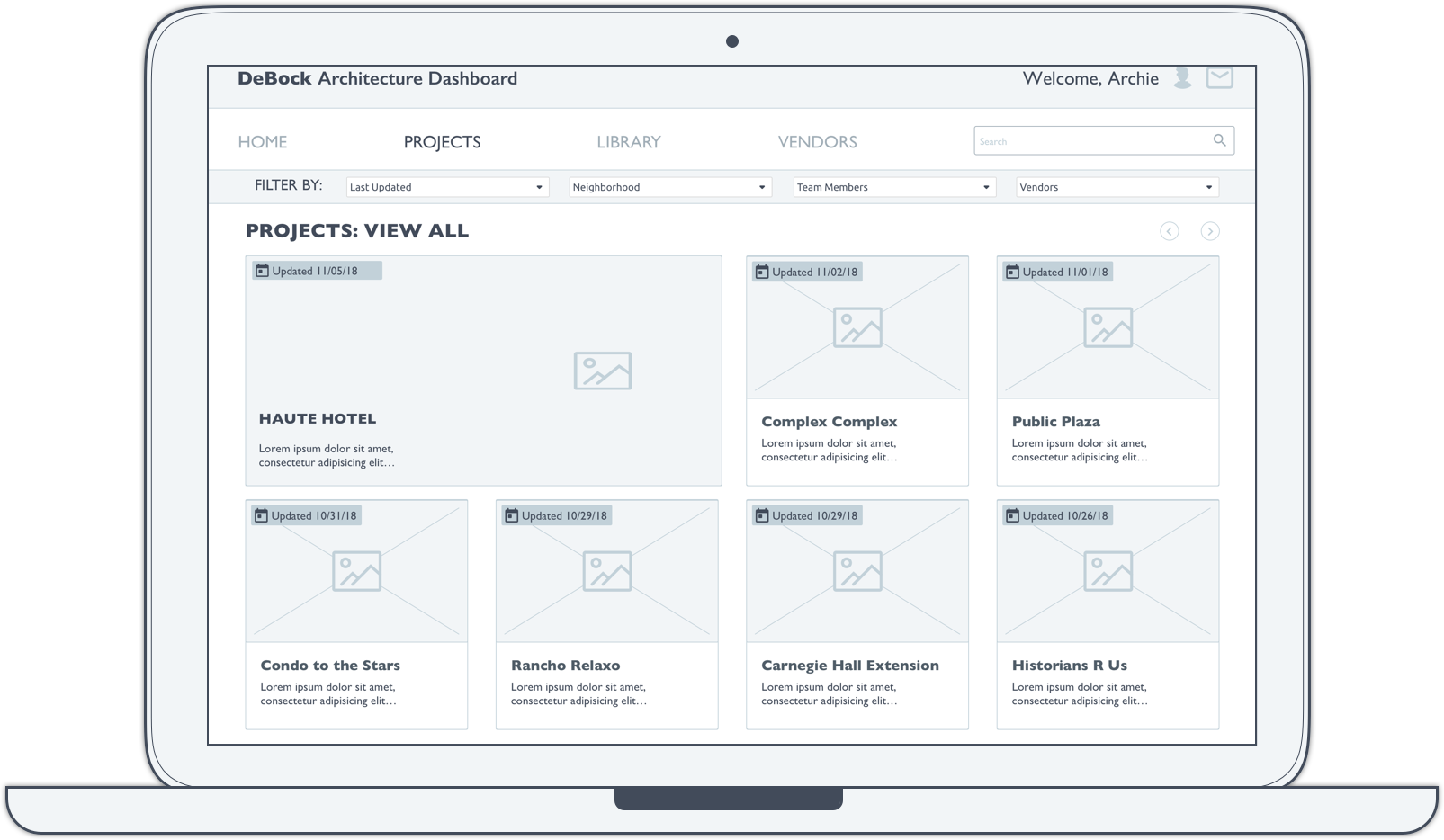
Task: Click calendar icon on Carnegie Hall Extension card
Action: coord(762,515)
